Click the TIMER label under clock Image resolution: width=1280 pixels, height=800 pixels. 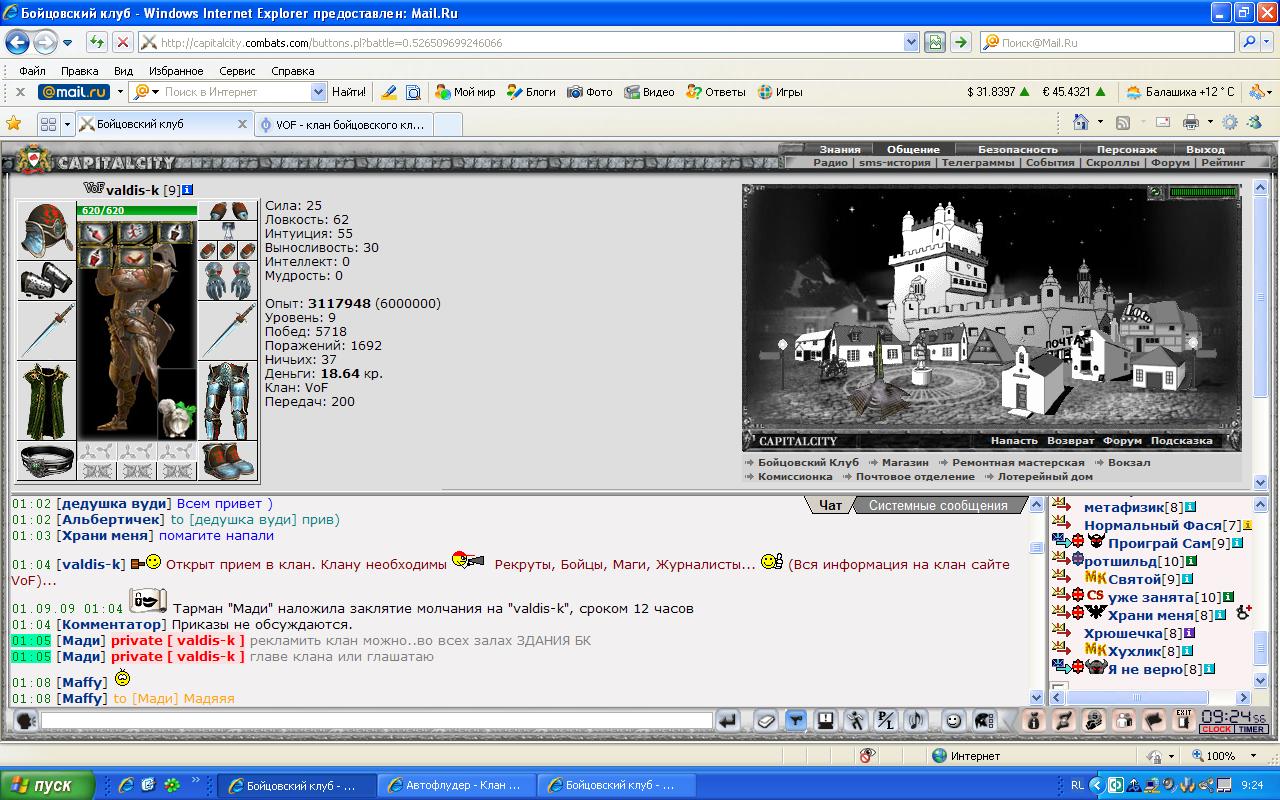1251,730
